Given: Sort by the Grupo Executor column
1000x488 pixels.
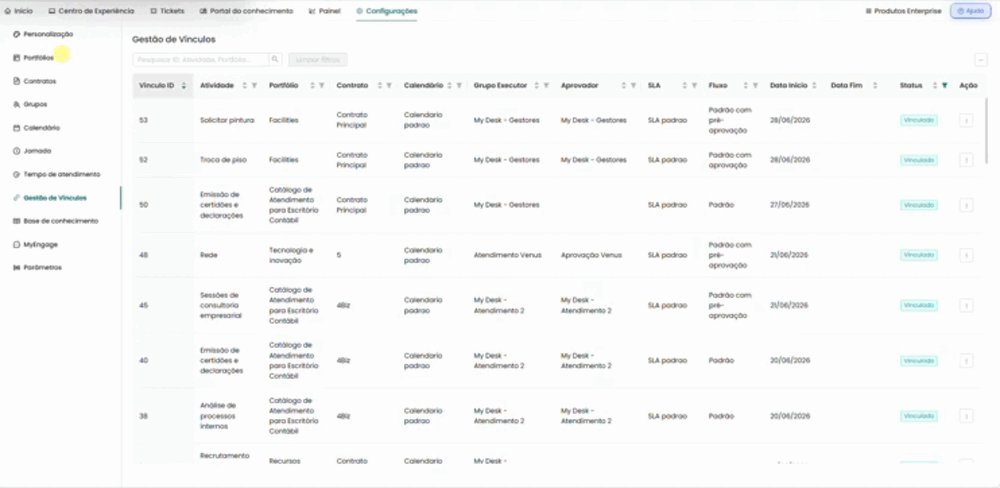Looking at the screenshot, I should pyautogui.click(x=536, y=85).
